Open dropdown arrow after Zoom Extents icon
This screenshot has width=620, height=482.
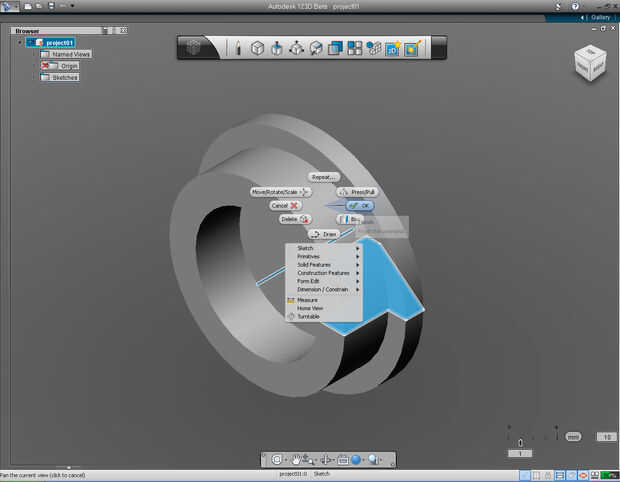[285, 460]
